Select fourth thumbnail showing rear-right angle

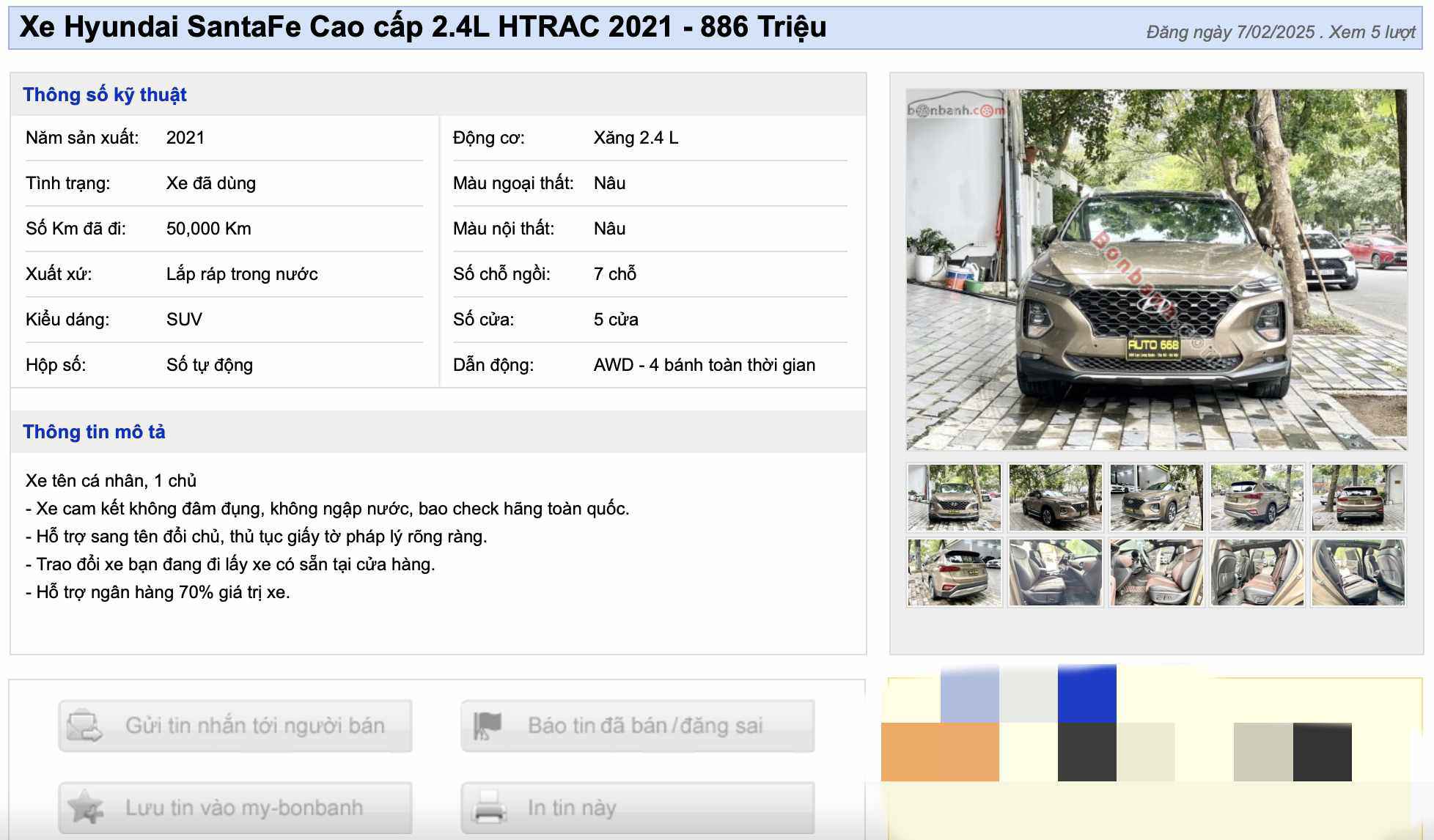click(1257, 498)
